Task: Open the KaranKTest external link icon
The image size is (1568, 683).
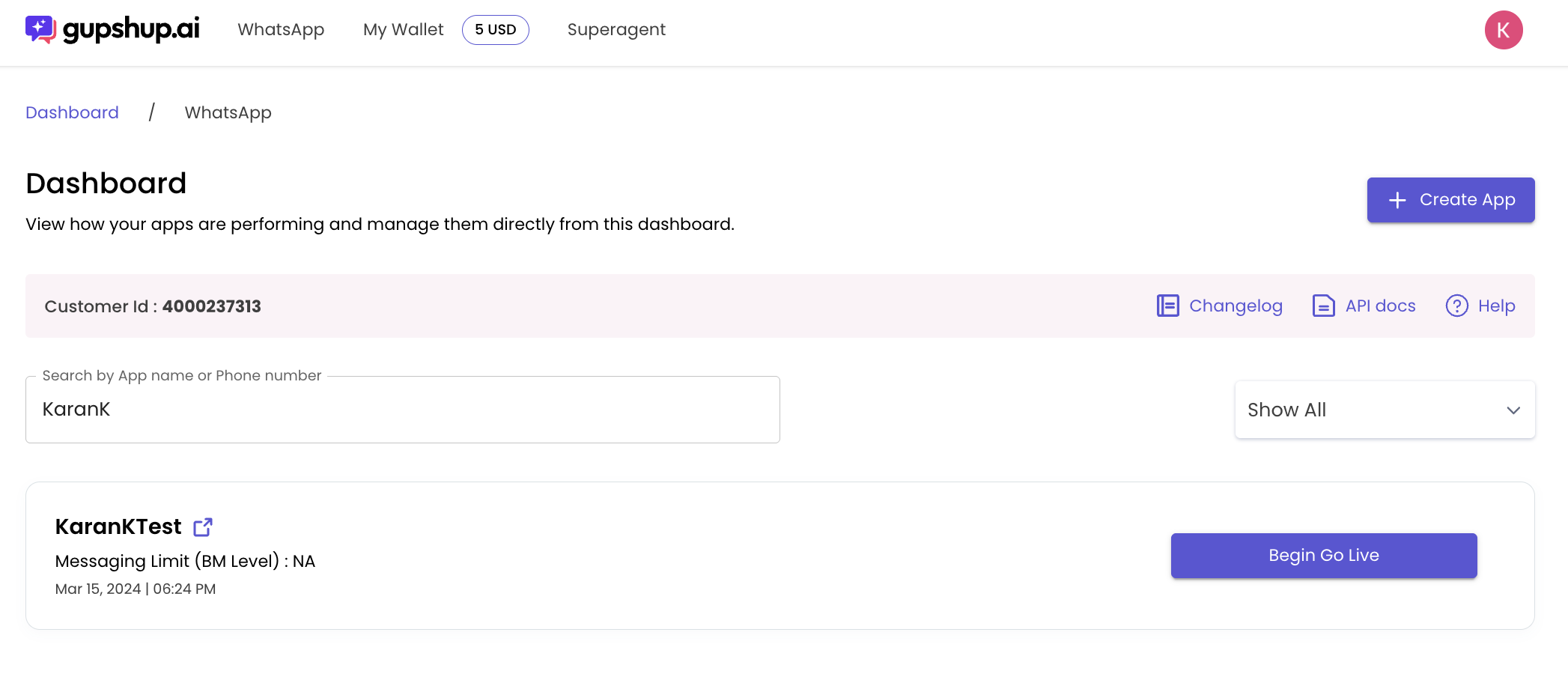Action: [203, 527]
